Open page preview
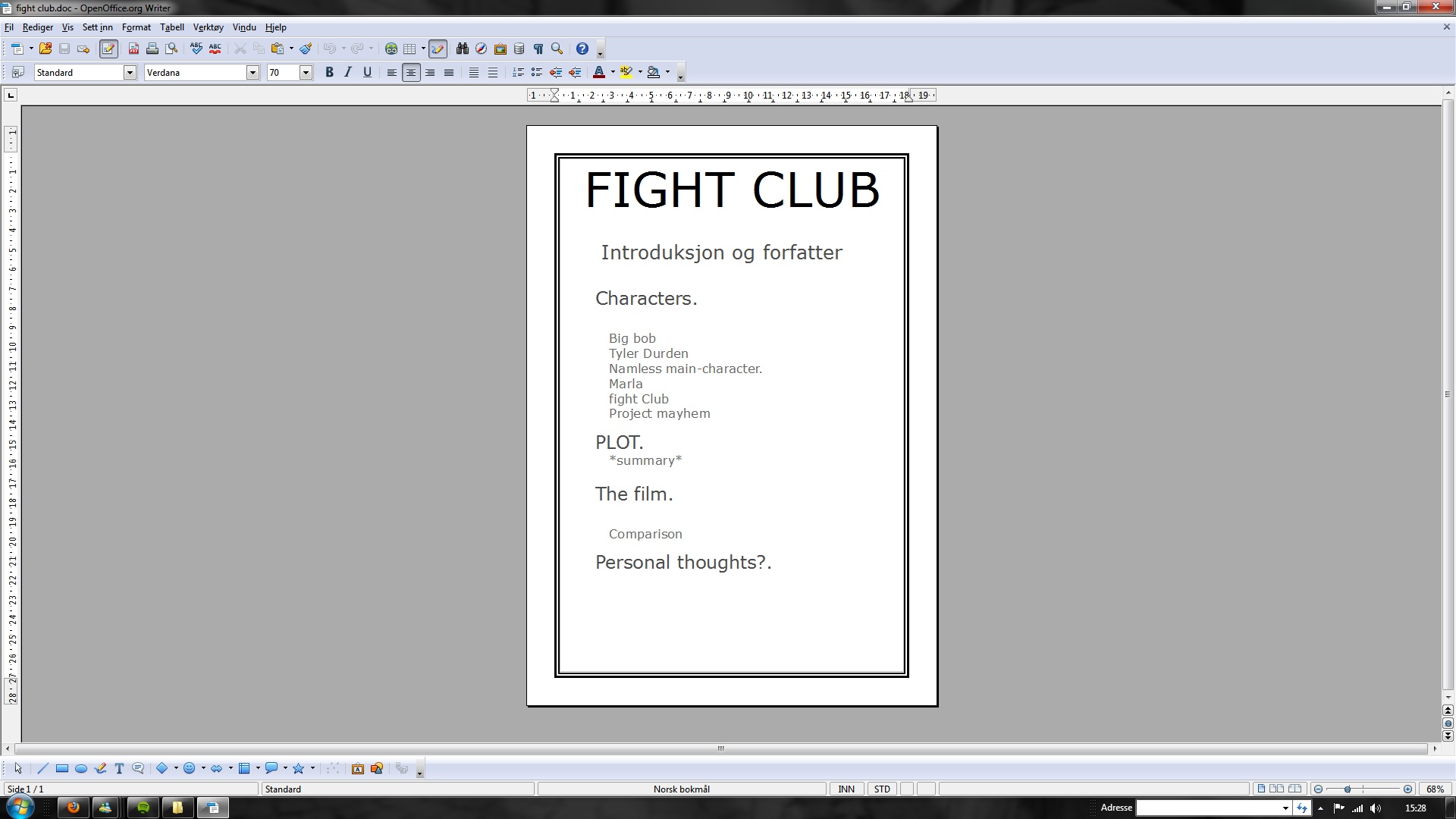 (x=172, y=49)
